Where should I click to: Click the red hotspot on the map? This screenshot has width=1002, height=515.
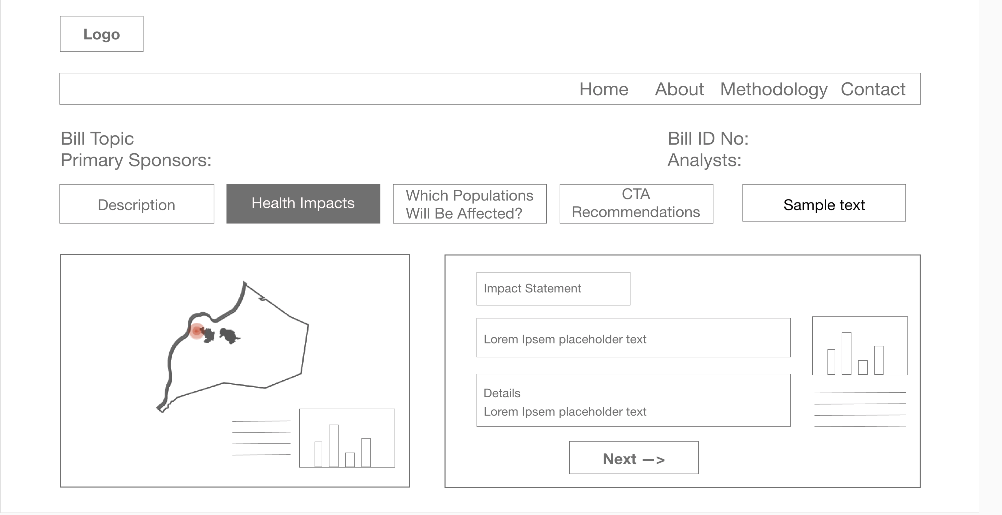coord(197,331)
